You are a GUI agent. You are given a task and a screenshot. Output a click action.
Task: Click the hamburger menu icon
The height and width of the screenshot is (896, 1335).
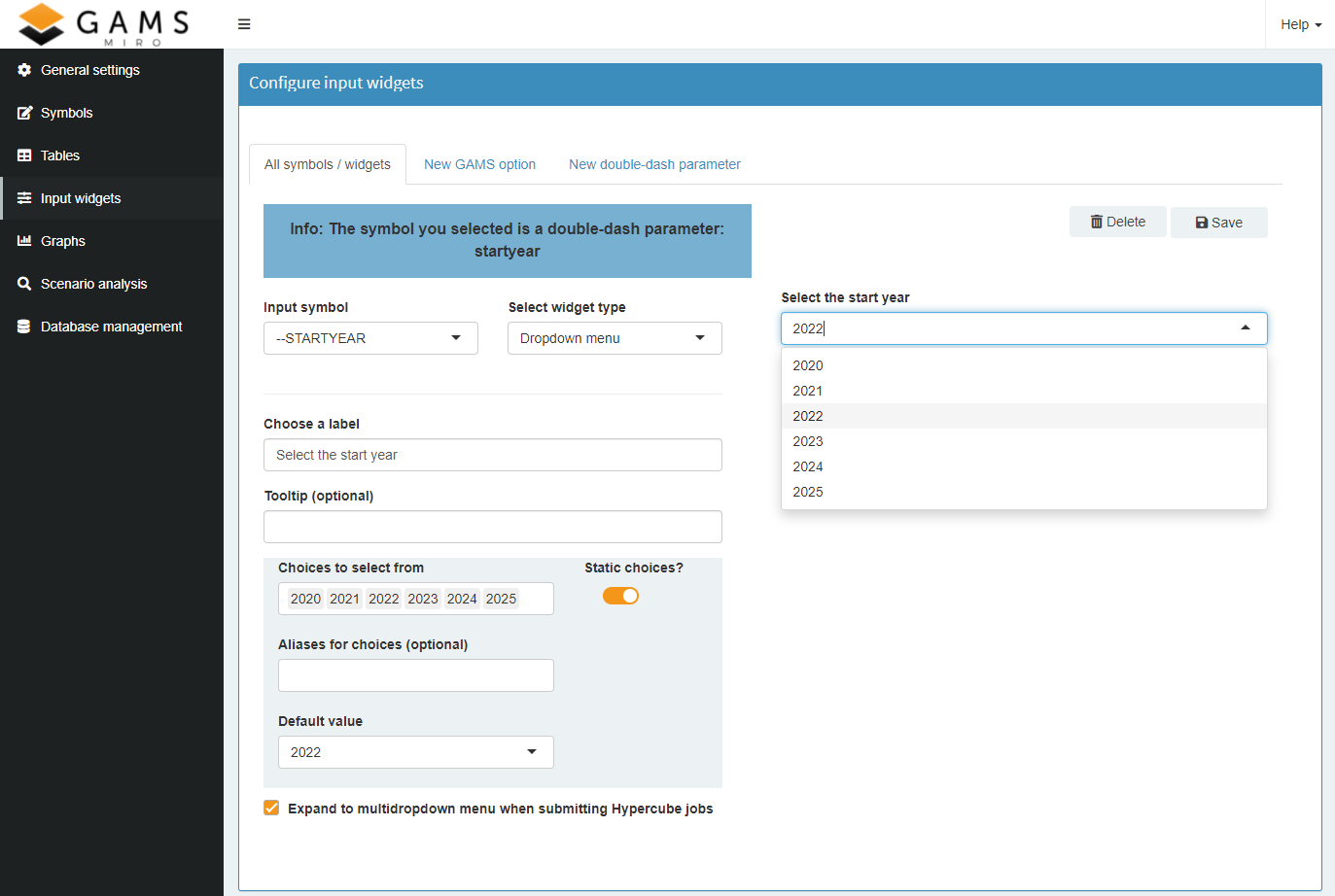243,23
